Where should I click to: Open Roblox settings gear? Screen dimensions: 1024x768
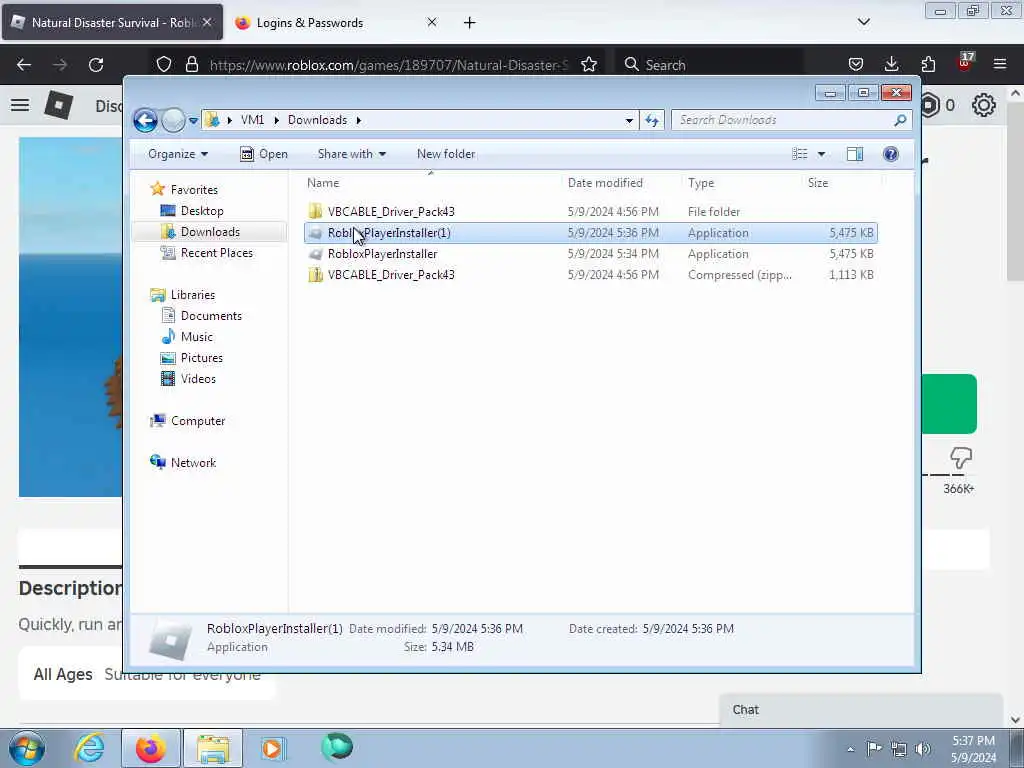[x=984, y=105]
